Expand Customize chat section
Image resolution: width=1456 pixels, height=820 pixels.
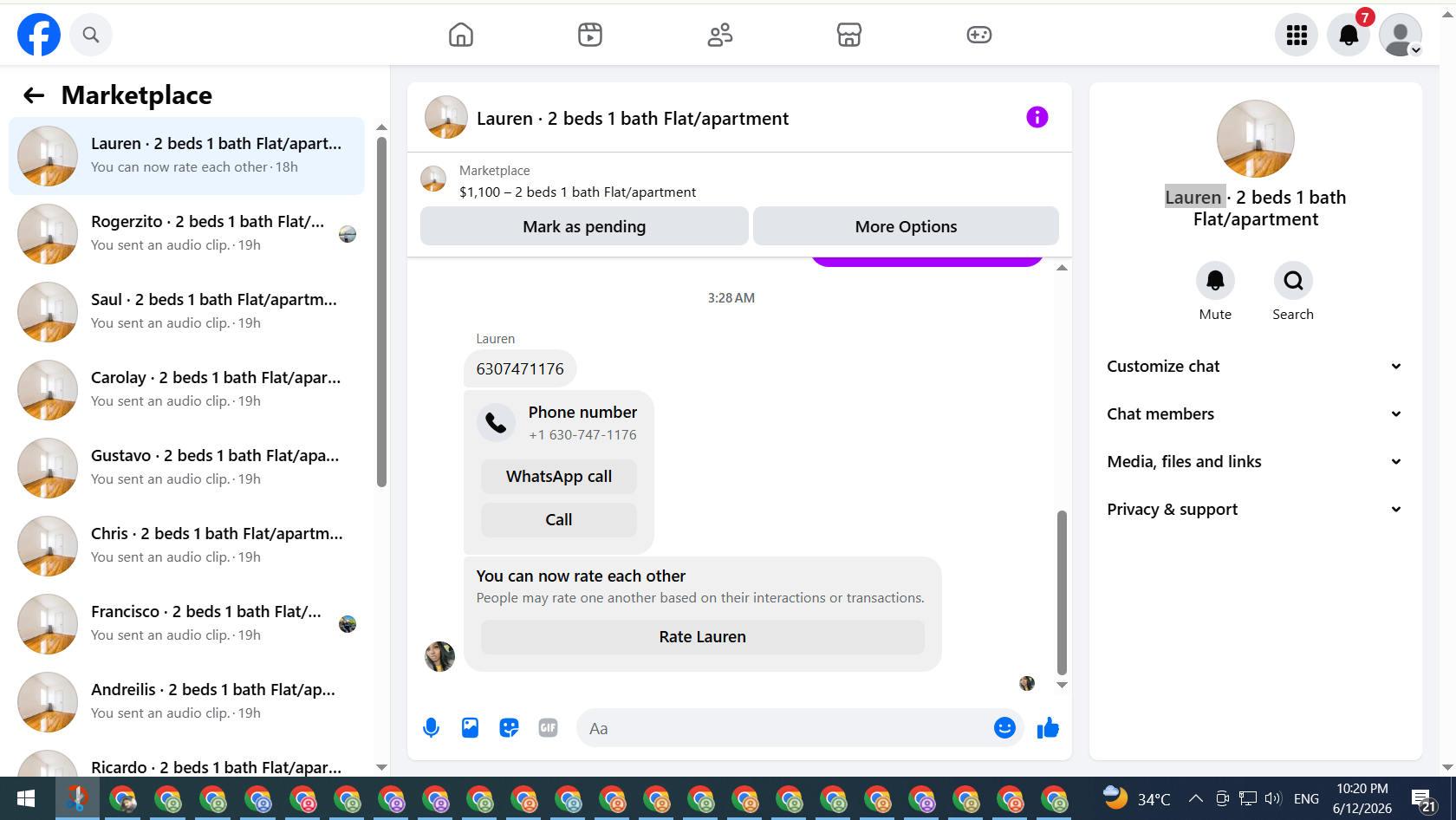point(1255,366)
